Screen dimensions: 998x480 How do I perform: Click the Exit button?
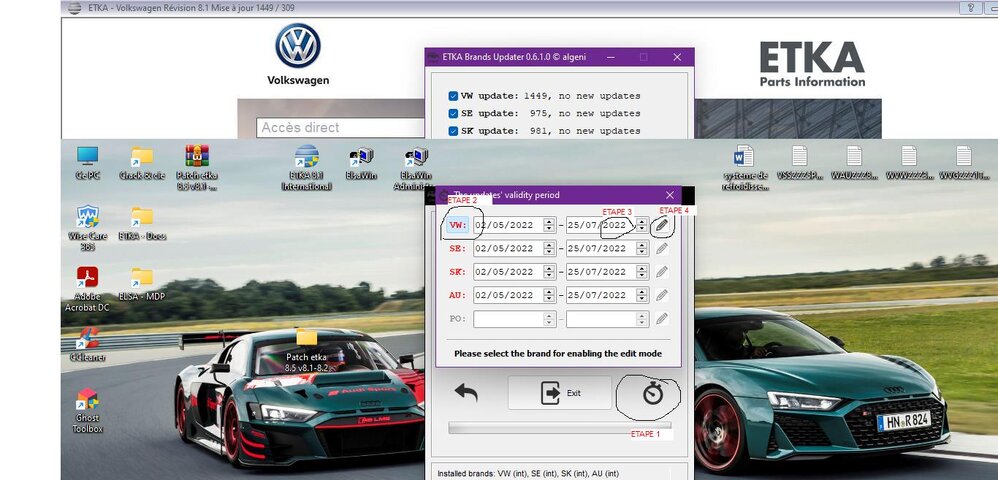pos(559,393)
